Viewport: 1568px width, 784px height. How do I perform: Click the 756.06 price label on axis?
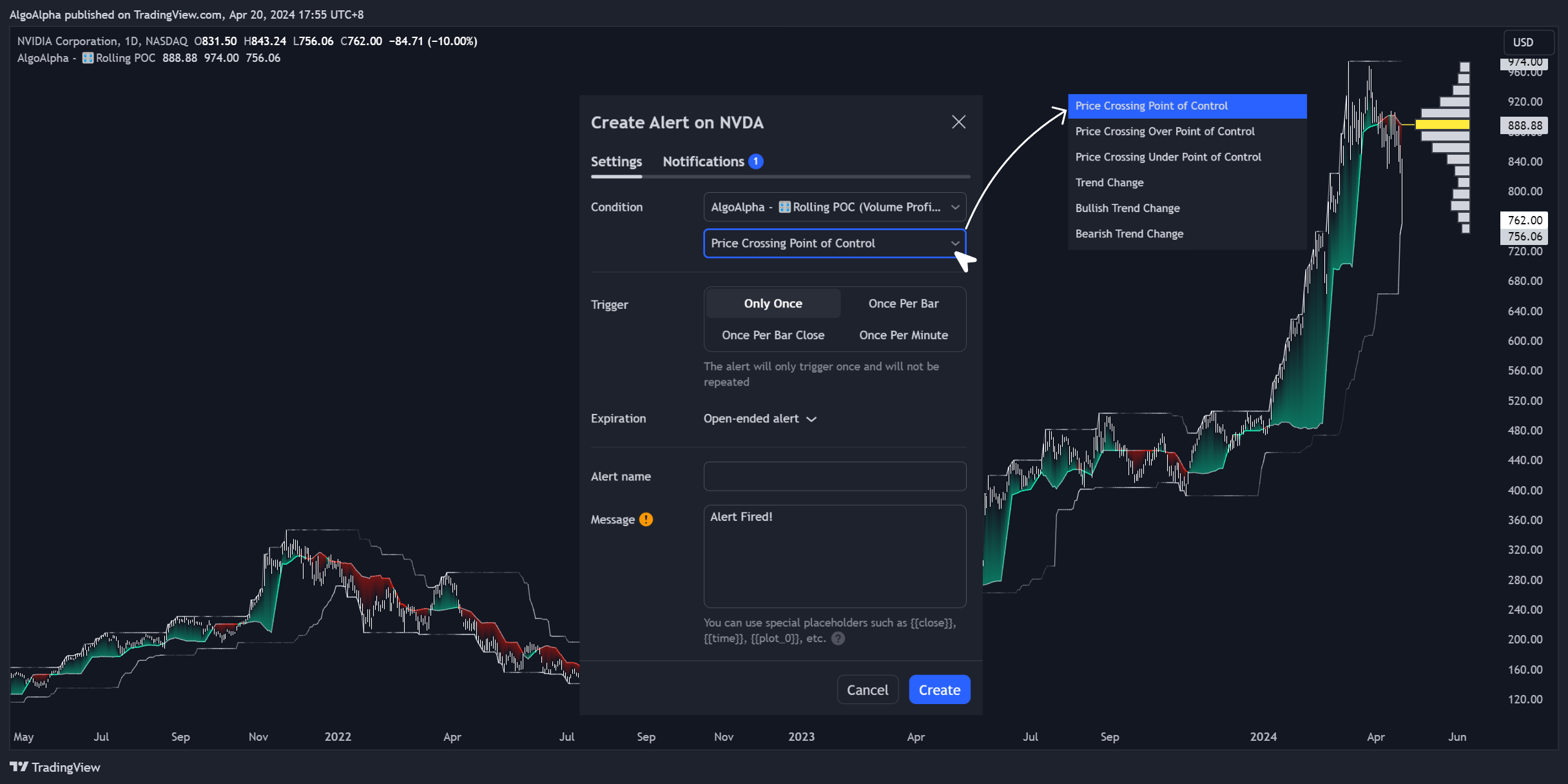tap(1524, 237)
